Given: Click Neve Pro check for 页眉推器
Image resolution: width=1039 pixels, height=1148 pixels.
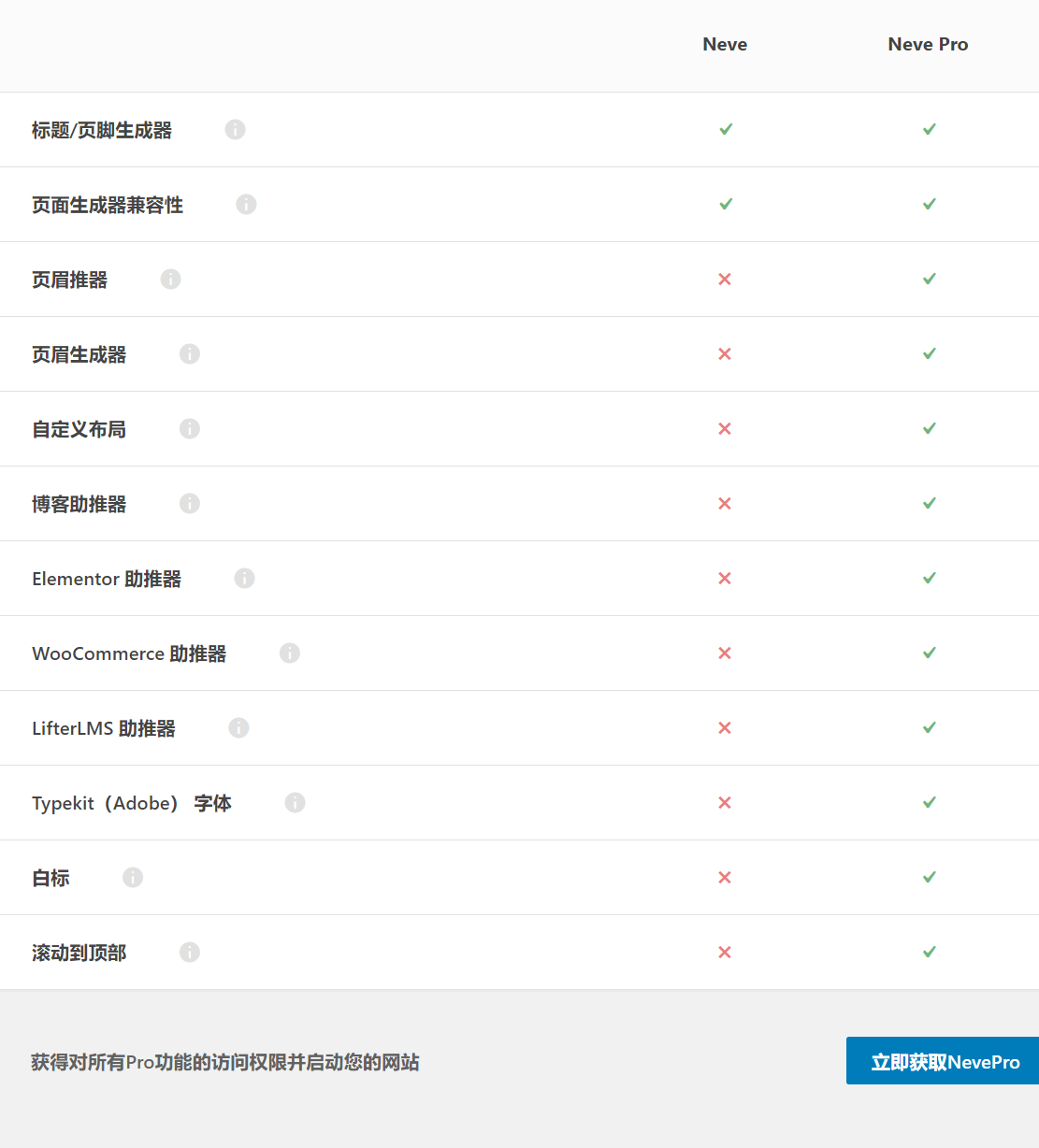Looking at the screenshot, I should pyautogui.click(x=930, y=279).
